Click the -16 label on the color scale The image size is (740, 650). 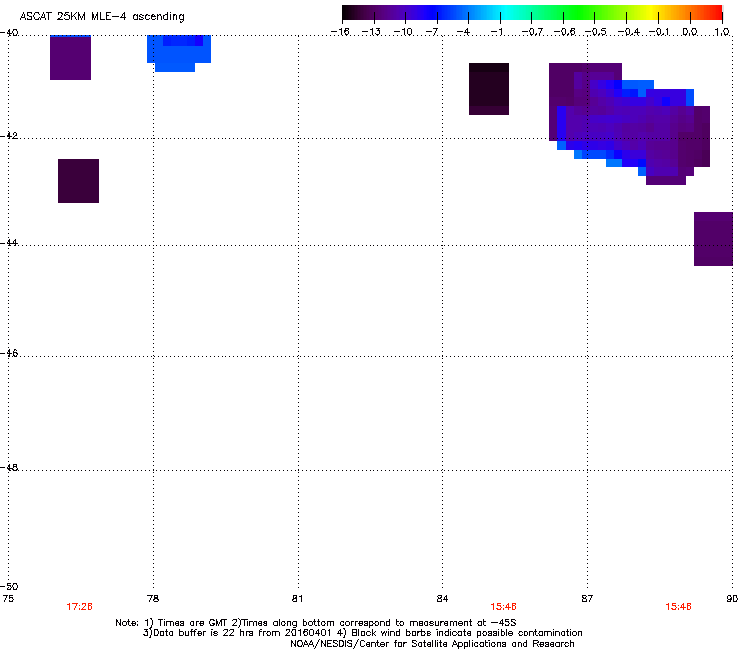[340, 32]
